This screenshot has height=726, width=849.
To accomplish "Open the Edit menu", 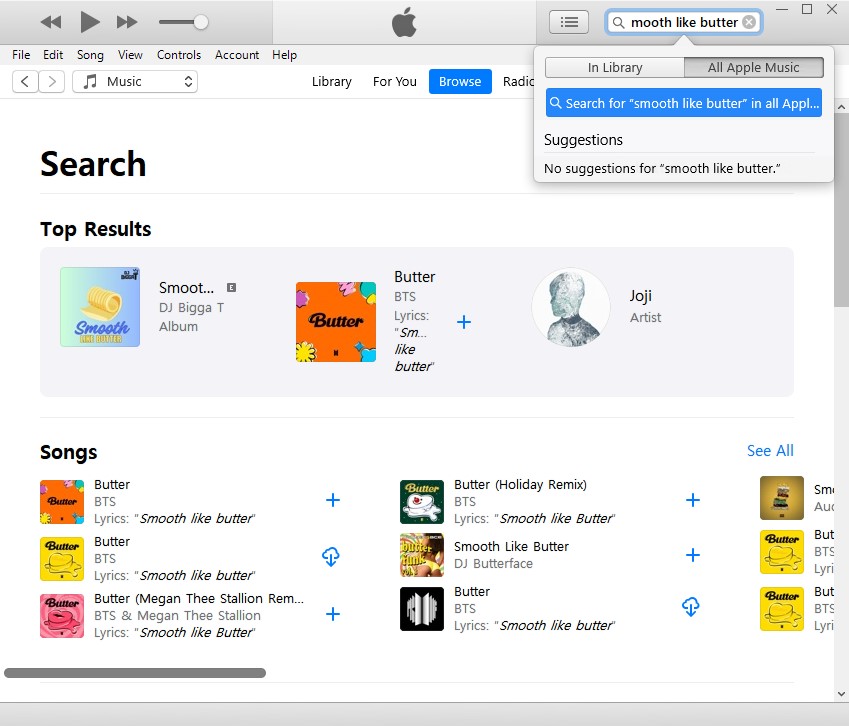I will tap(53, 55).
